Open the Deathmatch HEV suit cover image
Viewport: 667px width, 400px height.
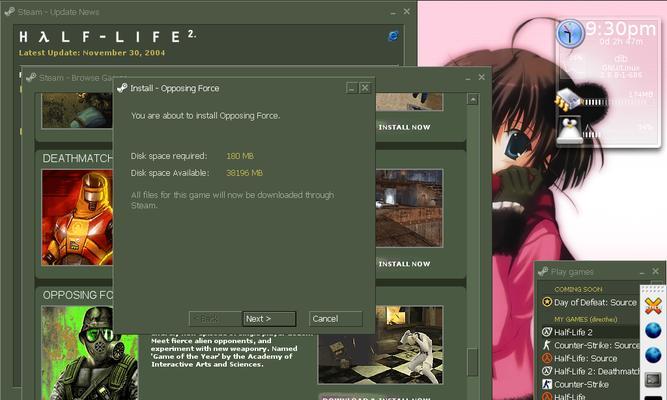tap(77, 217)
